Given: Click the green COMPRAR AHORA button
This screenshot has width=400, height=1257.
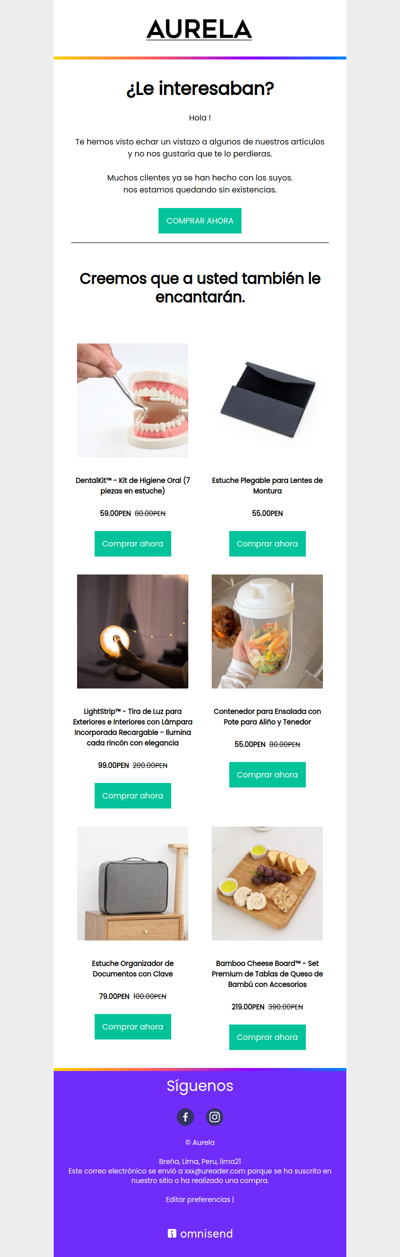Looking at the screenshot, I should 200,221.
